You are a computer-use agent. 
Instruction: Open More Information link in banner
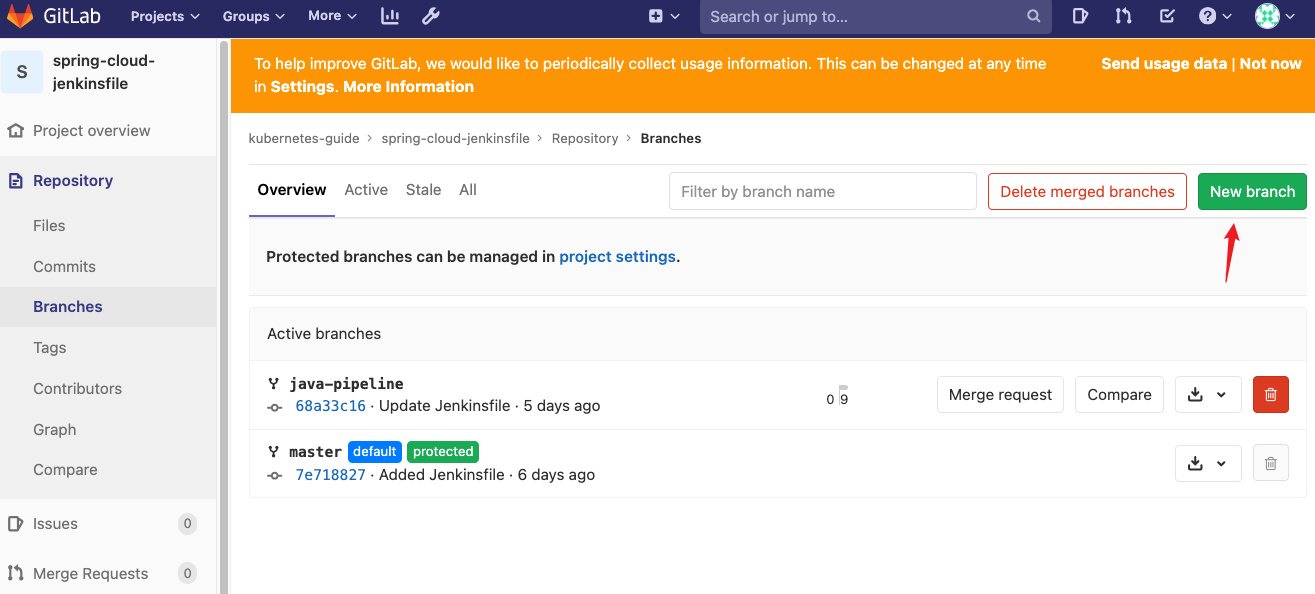coord(408,87)
